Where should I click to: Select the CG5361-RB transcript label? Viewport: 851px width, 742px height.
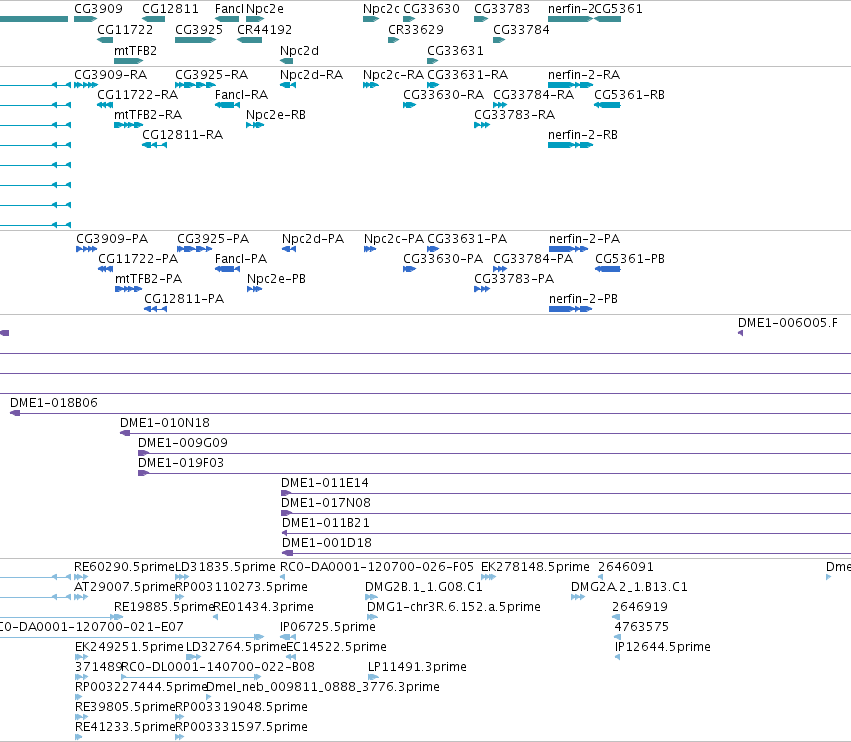(630, 95)
